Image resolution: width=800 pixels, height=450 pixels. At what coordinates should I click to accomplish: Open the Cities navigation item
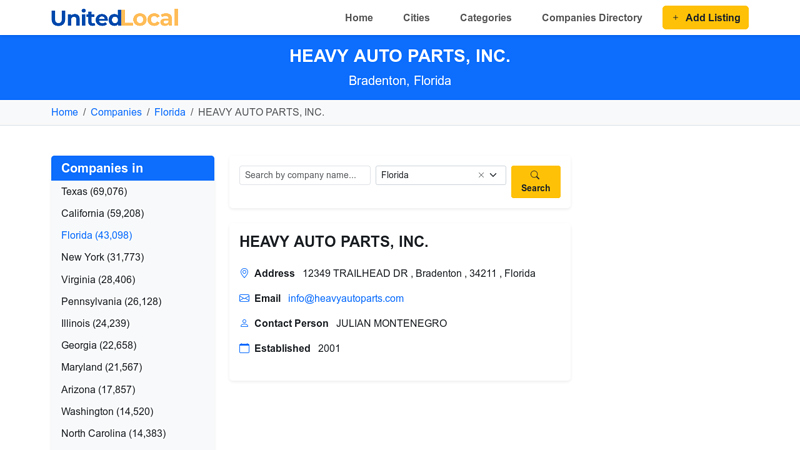[416, 18]
